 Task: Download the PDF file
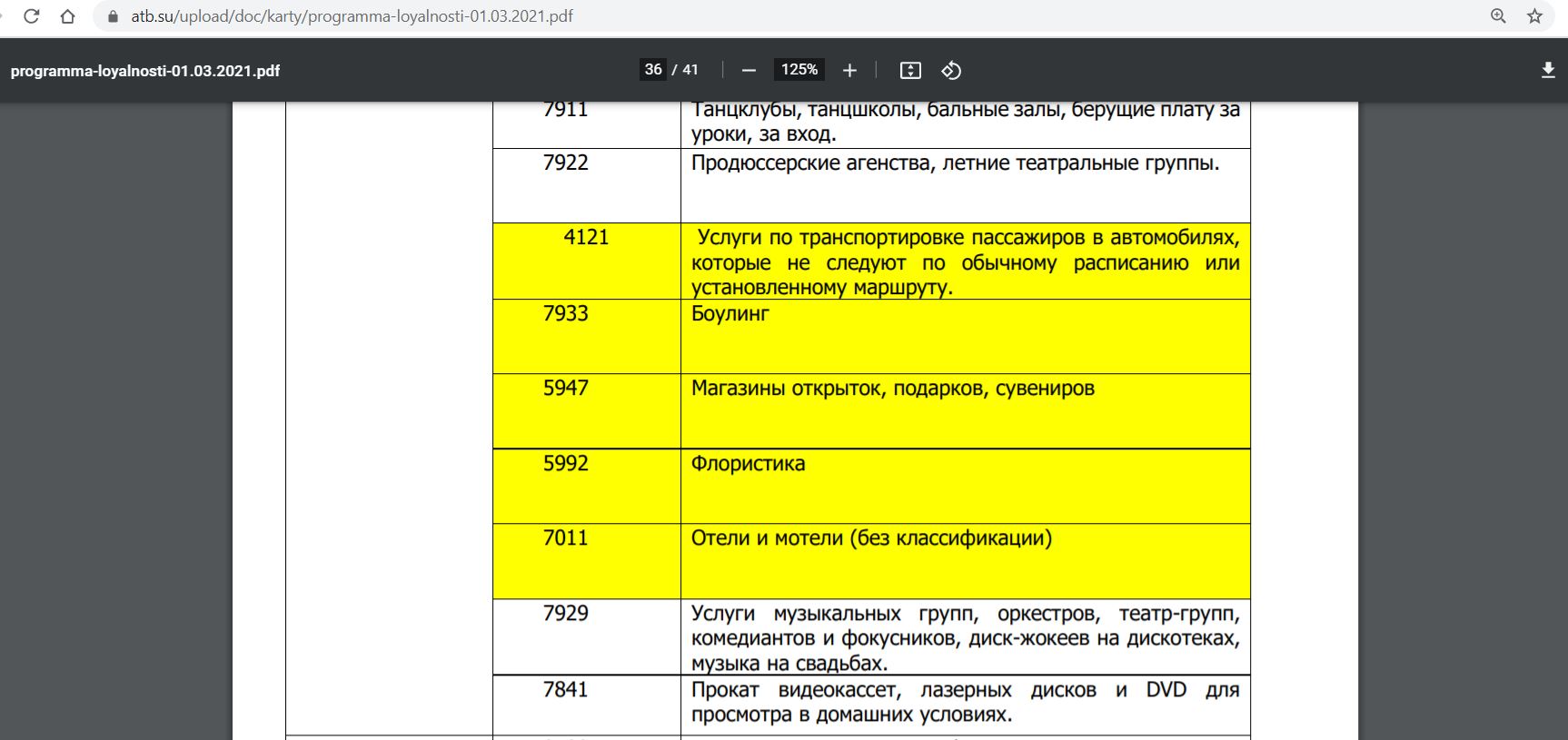(x=1548, y=70)
